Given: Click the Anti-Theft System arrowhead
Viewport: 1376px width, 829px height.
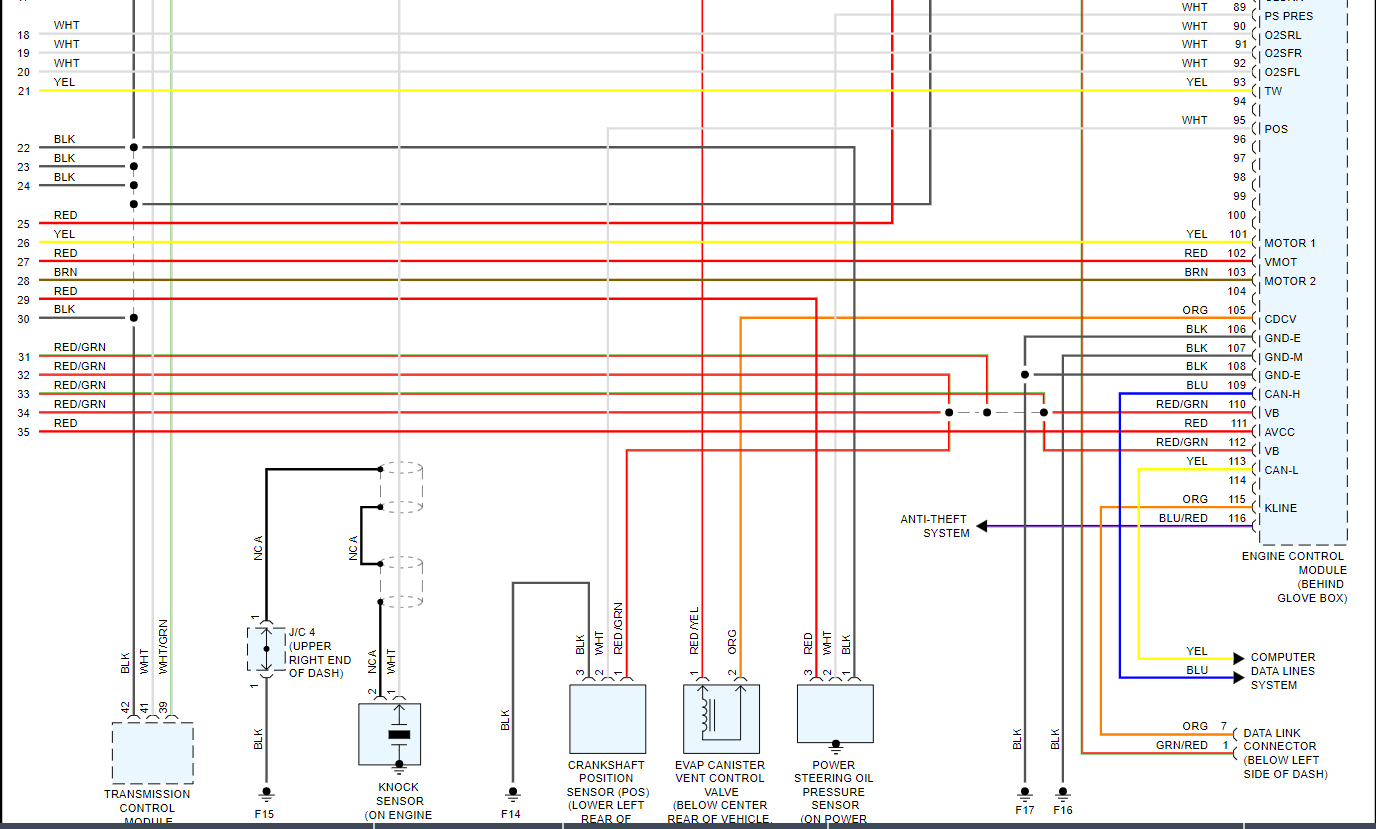Looking at the screenshot, I should pos(982,526).
